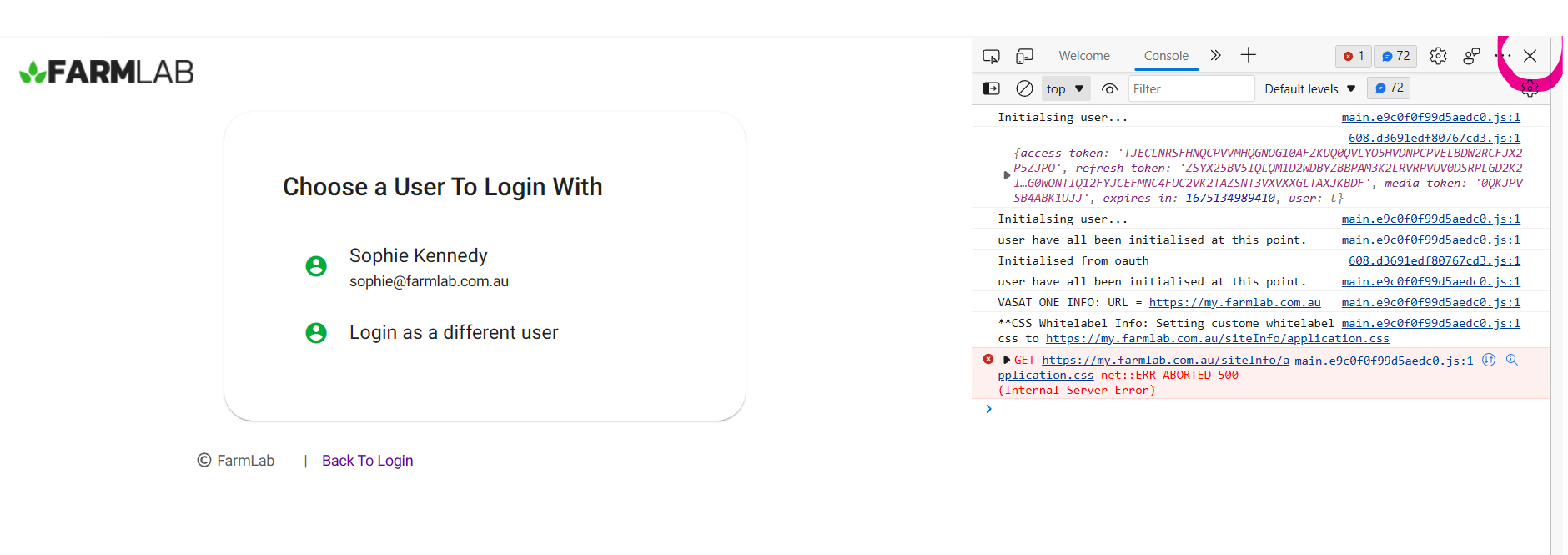Open the 72 issues badge in toolbar
This screenshot has height=555, width=1568.
tap(1395, 56)
